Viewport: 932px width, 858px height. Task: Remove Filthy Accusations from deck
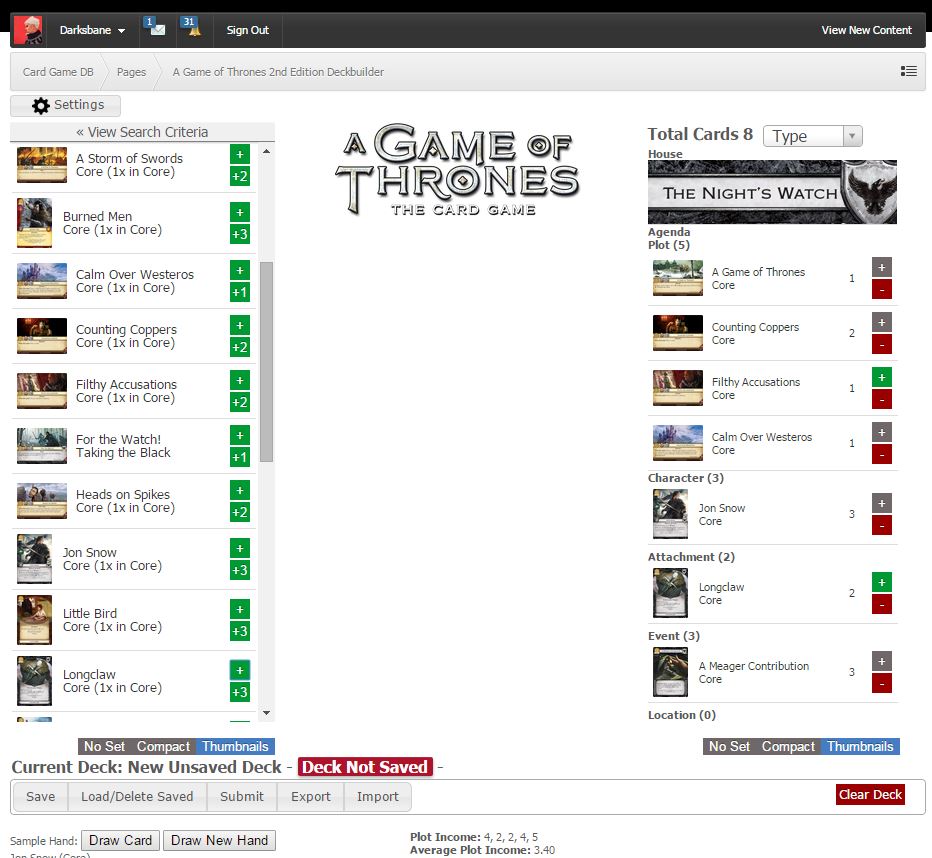[881, 399]
